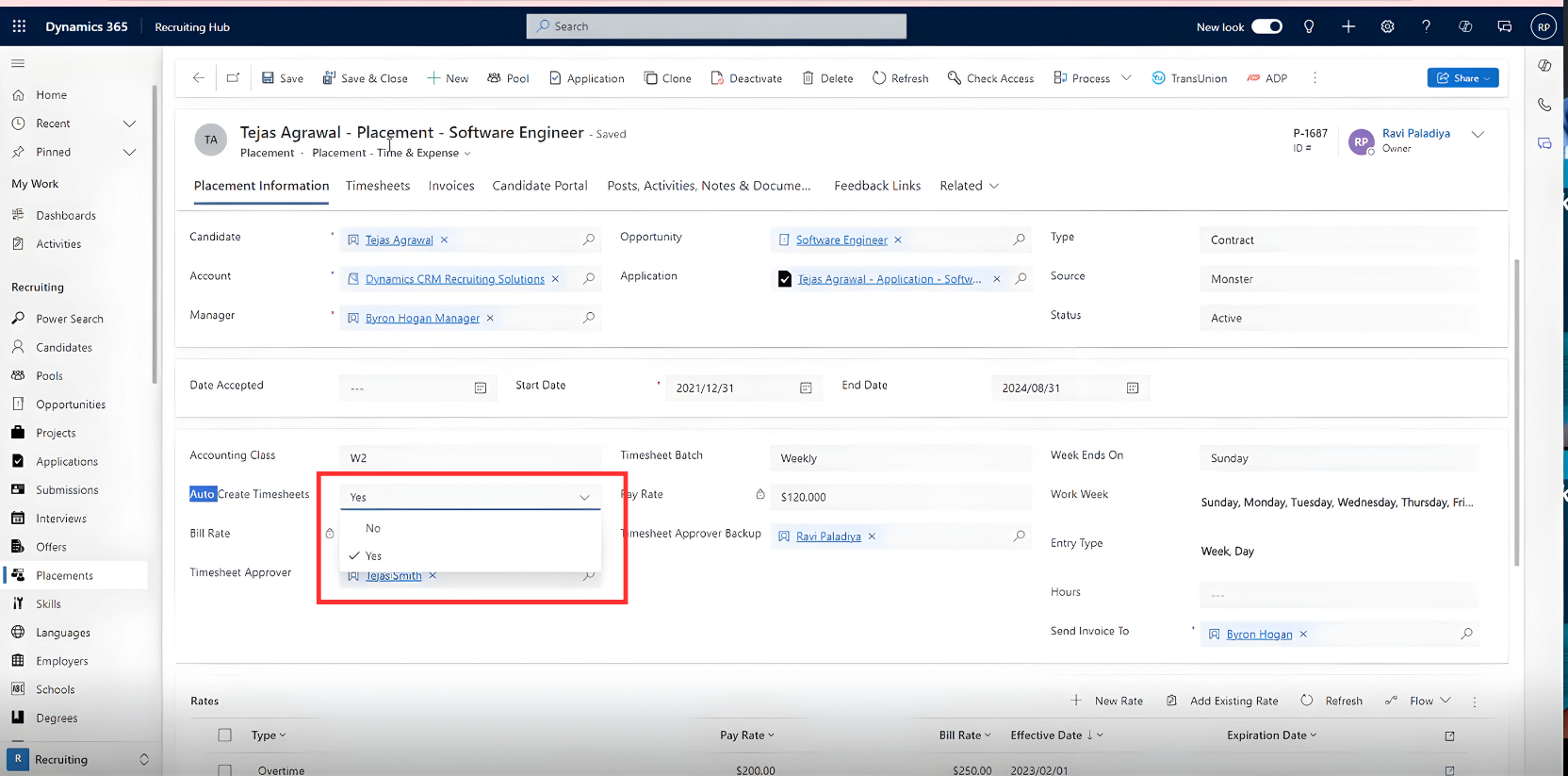Viewport: 1568px width, 776px height.
Task: Toggle the New look switch
Action: point(1266,26)
